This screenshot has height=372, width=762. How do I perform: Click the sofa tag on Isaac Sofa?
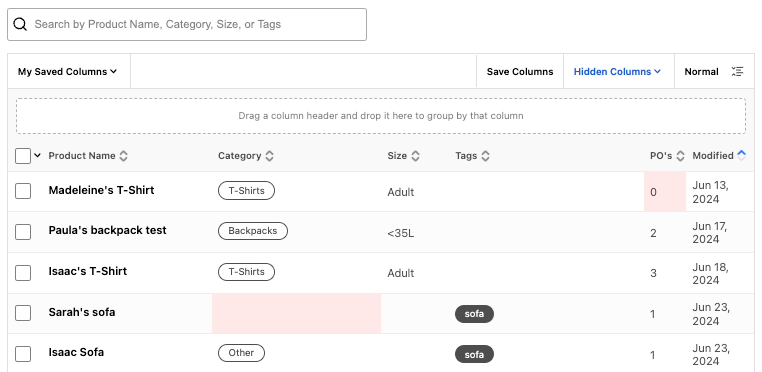[474, 354]
